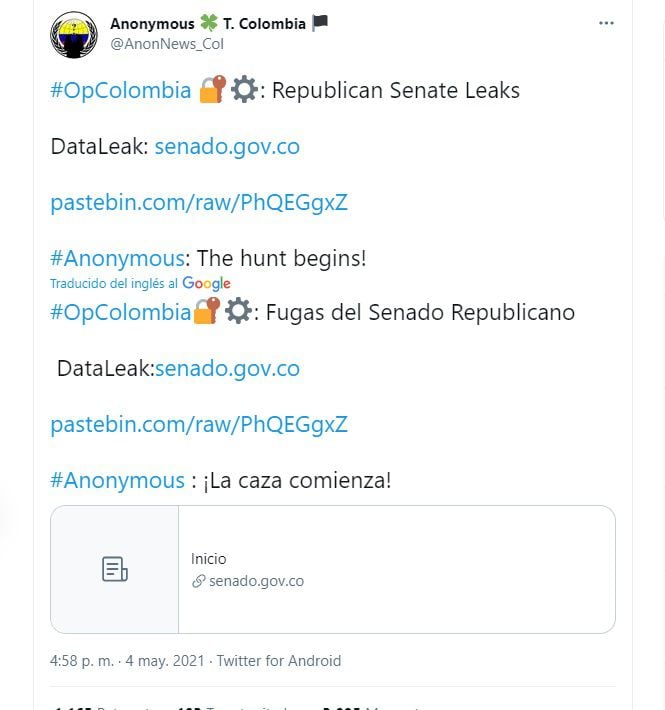Open #OpColombia hashtag beside "Republican Senate Leaks"

click(120, 90)
